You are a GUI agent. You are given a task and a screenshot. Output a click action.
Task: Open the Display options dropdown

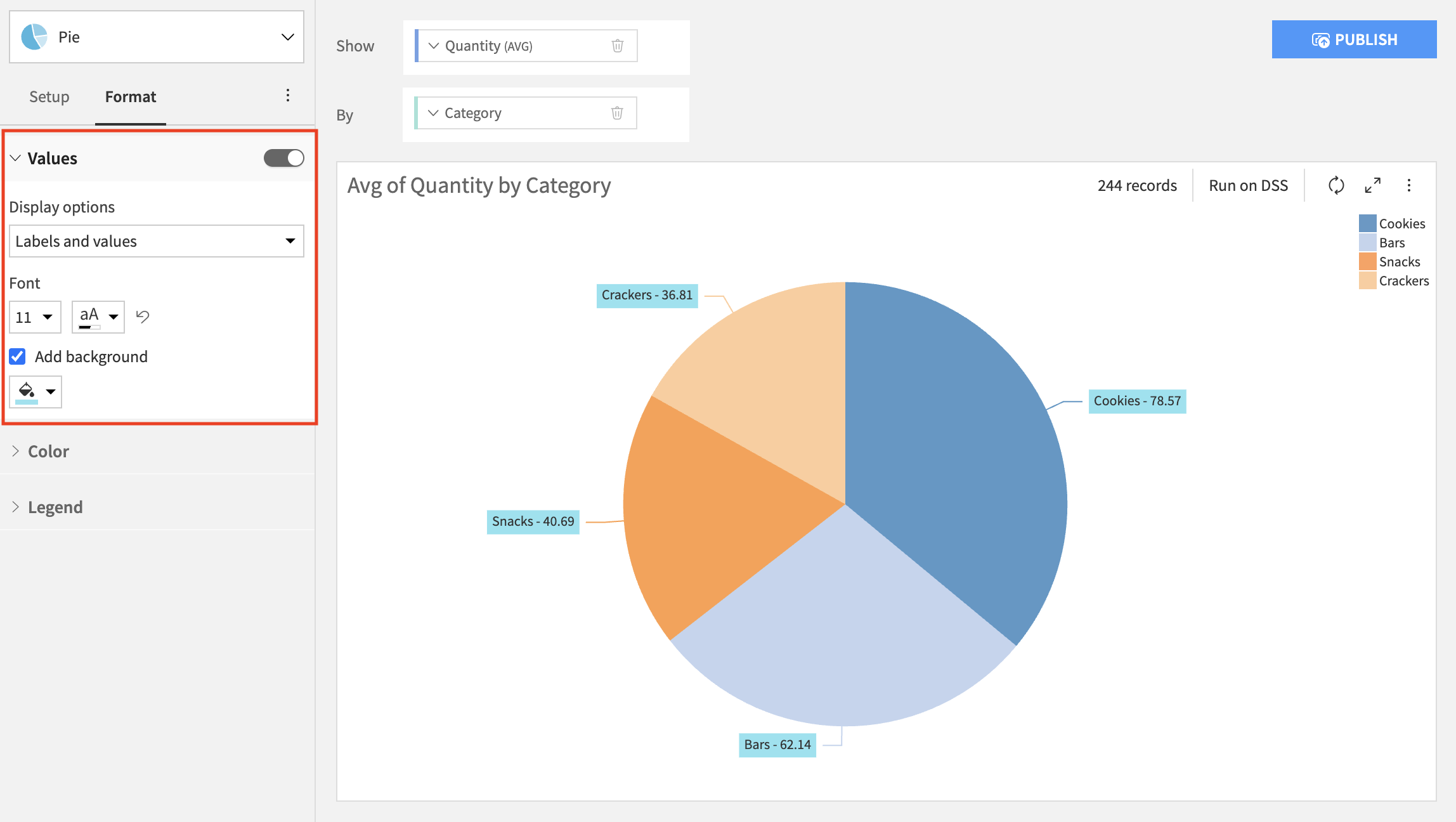click(155, 240)
